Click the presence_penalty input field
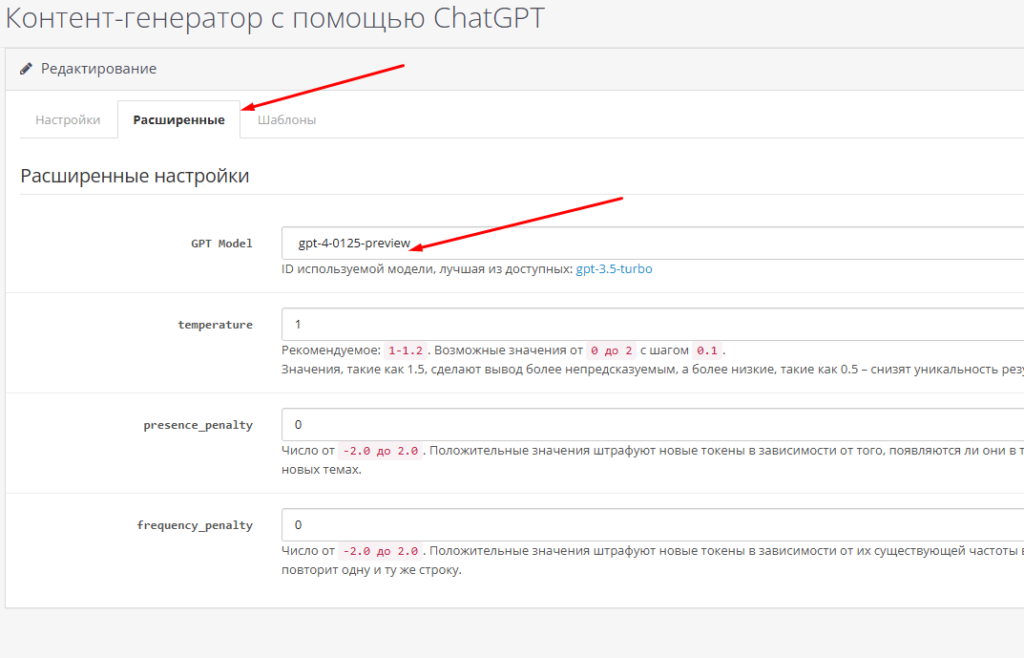 click(650, 424)
